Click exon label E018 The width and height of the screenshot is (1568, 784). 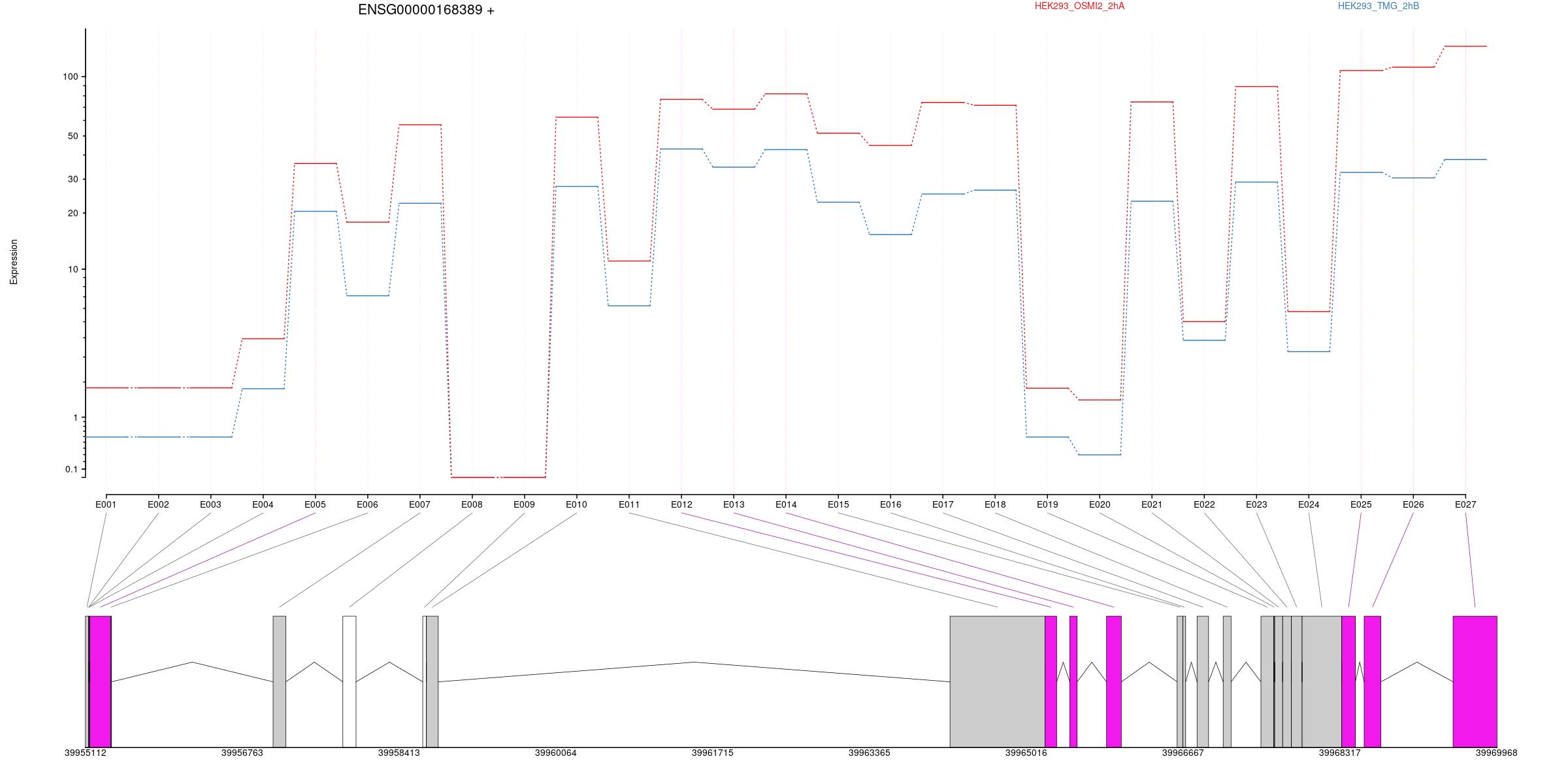tap(995, 504)
